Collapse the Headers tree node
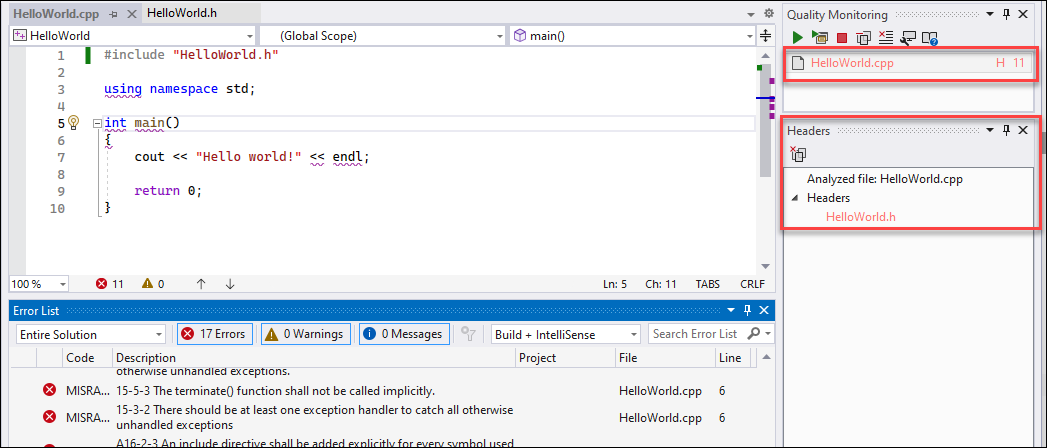 795,198
